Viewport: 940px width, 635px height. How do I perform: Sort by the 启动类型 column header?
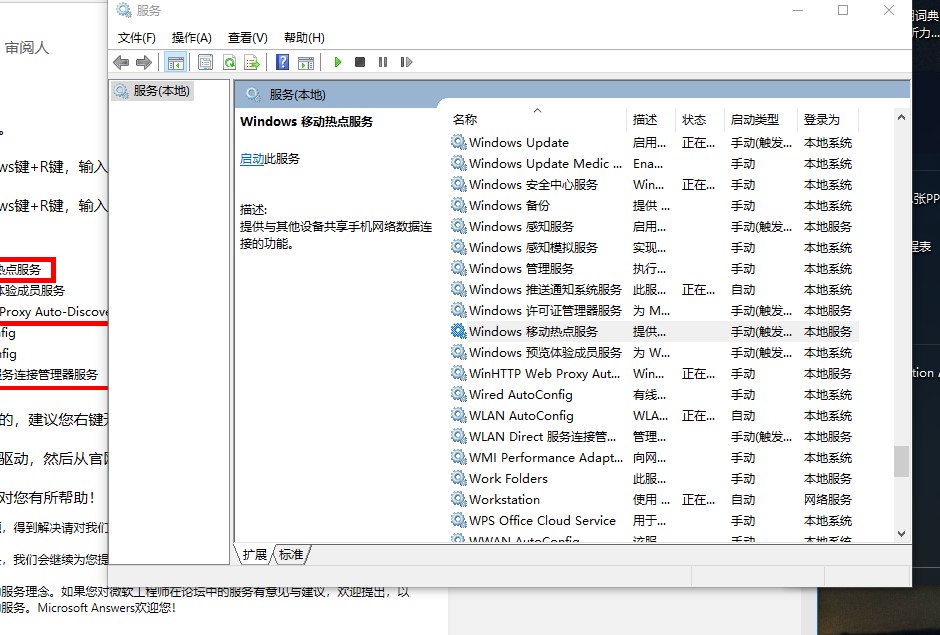[762, 119]
